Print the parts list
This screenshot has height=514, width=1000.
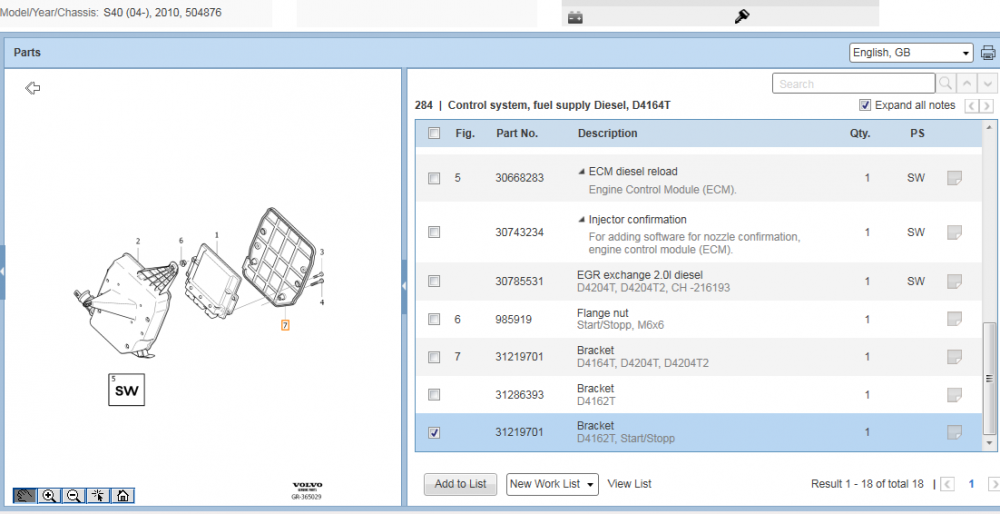click(x=988, y=52)
